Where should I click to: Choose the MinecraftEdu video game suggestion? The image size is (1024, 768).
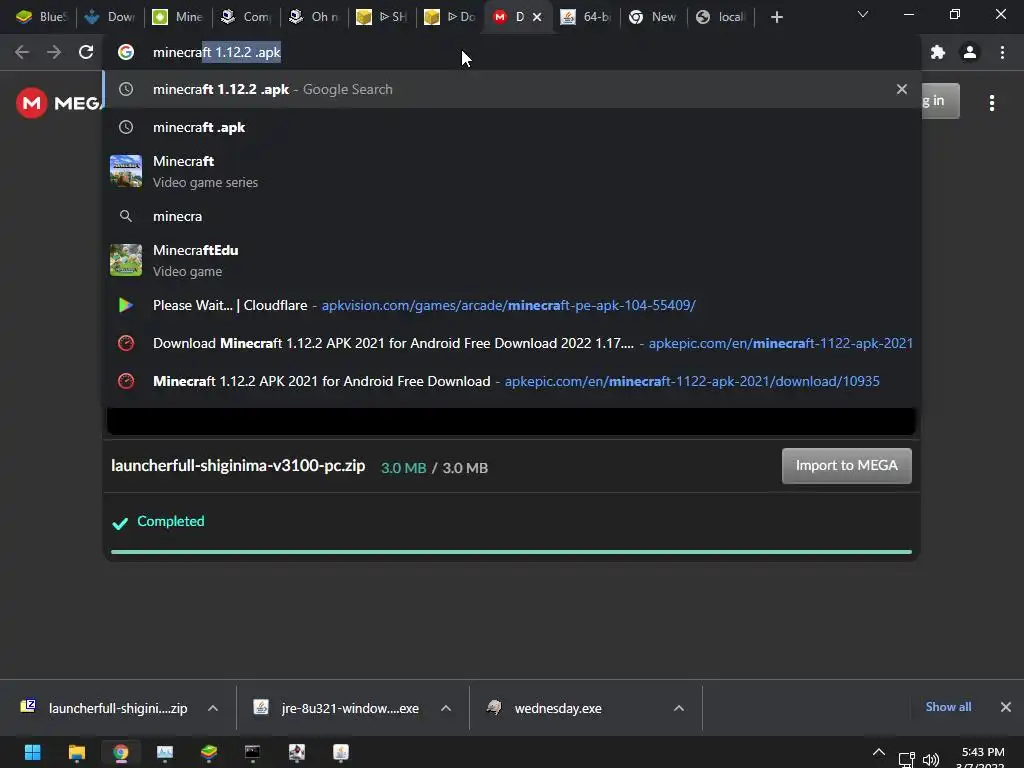pos(512,261)
